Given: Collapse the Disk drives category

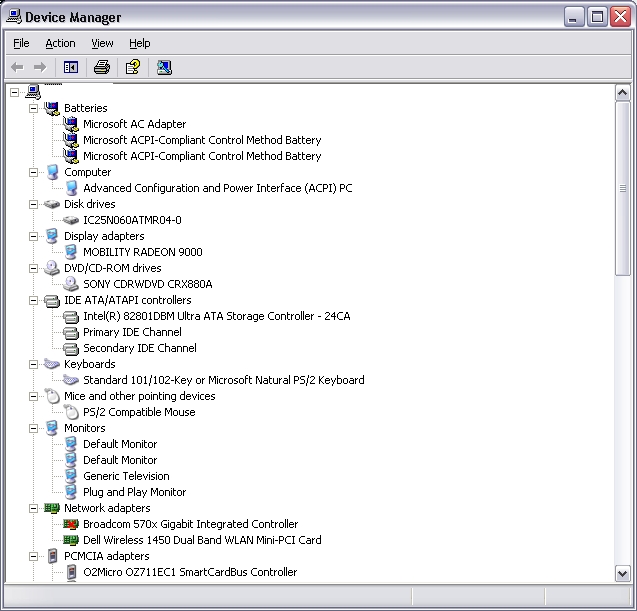Looking at the screenshot, I should (33, 204).
